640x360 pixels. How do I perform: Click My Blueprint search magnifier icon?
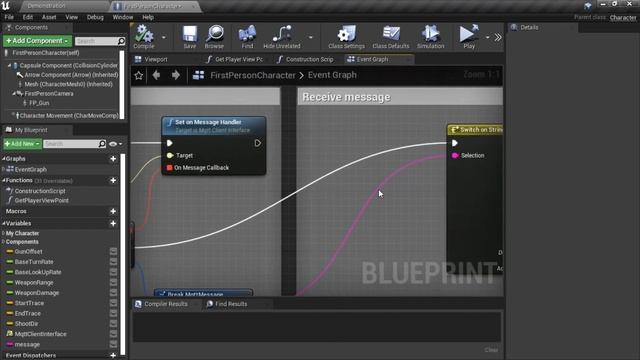pyautogui.click(x=102, y=144)
